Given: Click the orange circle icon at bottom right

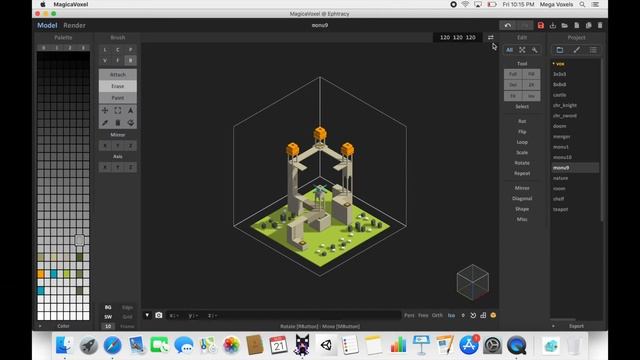Looking at the screenshot, I should click(x=493, y=315).
